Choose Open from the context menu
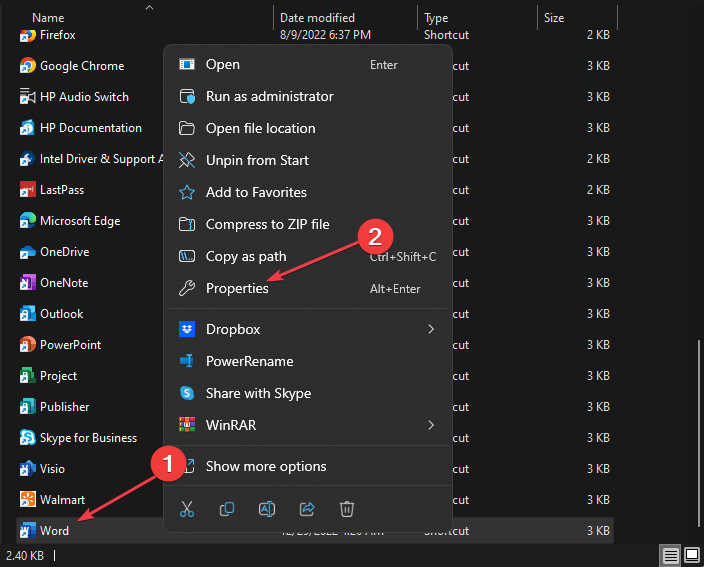The height and width of the screenshot is (567, 704). 308,65
